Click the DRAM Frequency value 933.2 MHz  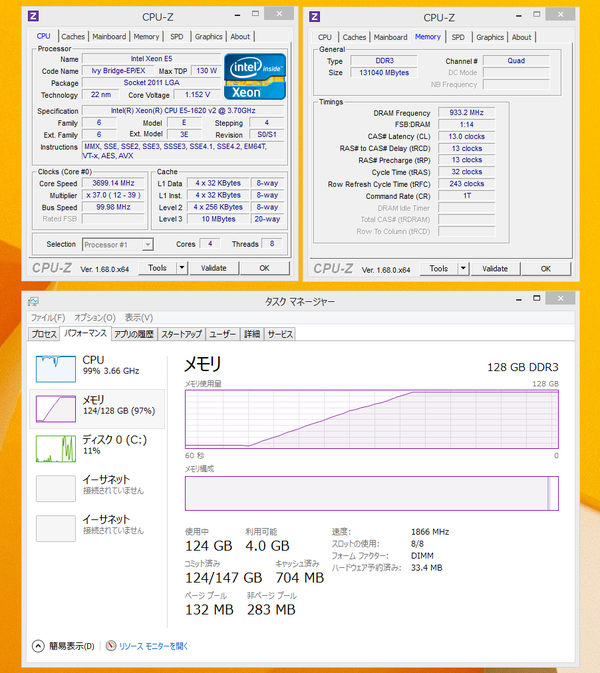click(467, 113)
